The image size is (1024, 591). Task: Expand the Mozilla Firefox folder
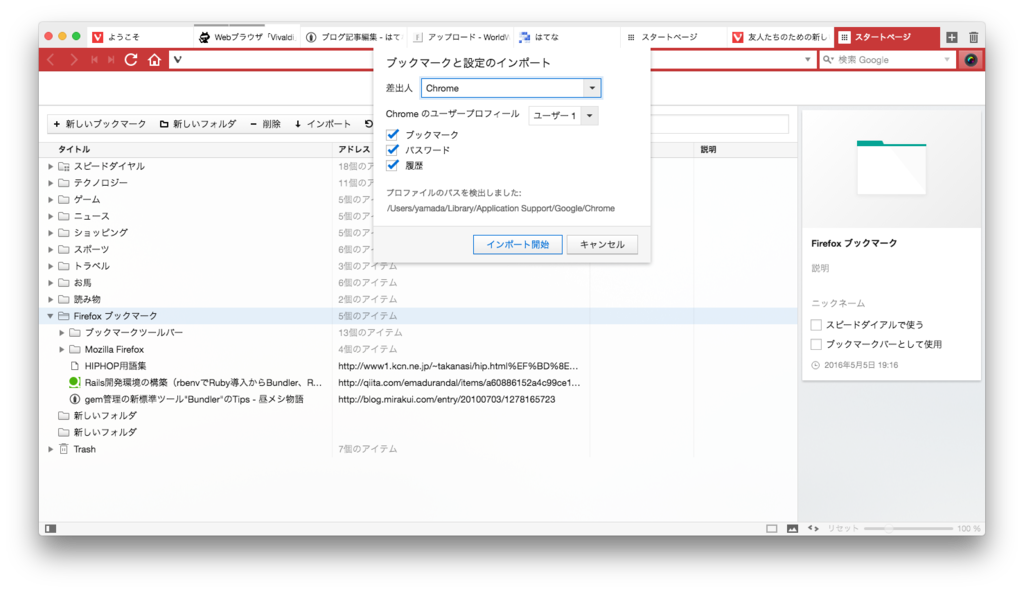coord(62,349)
